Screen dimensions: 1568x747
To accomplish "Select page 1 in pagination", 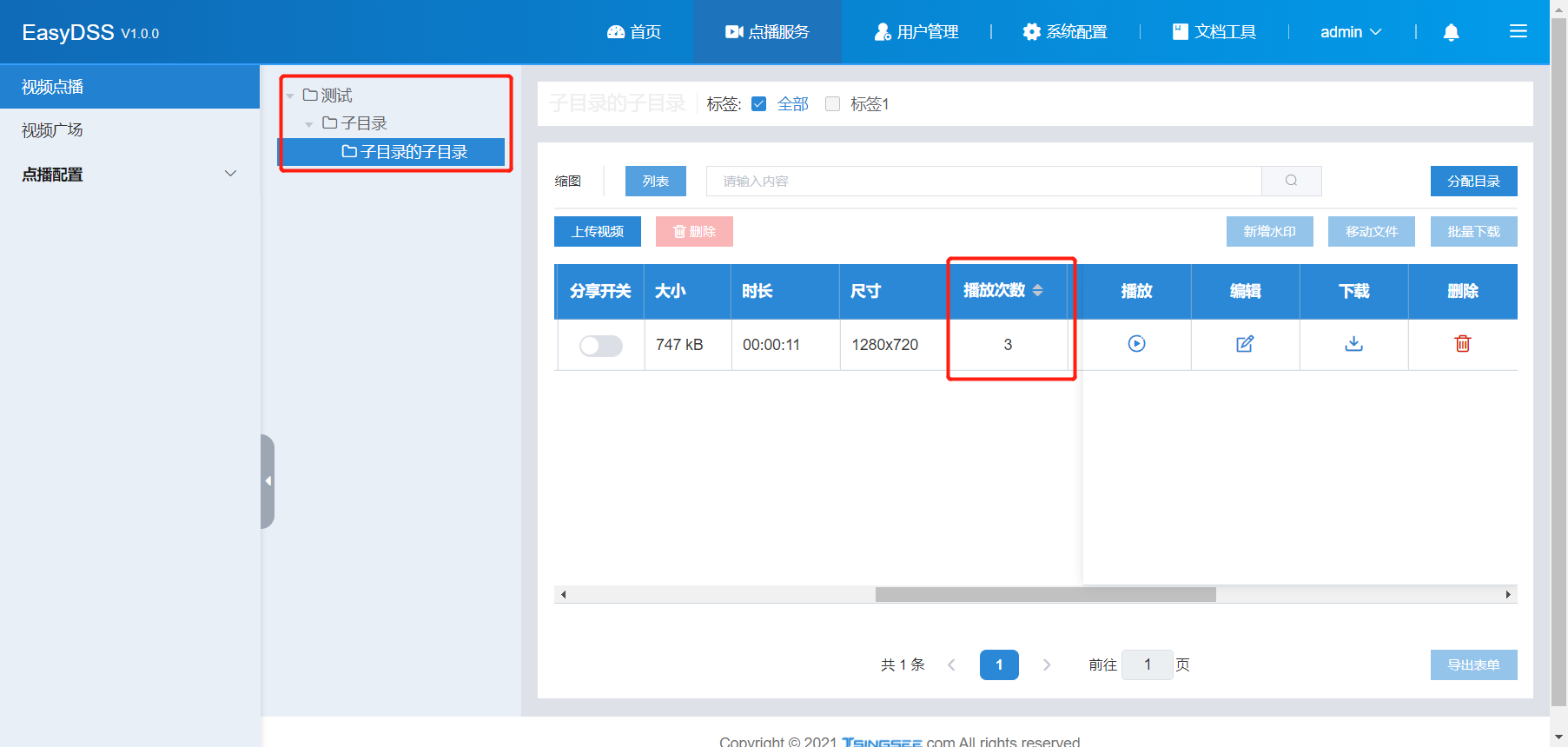I will (x=999, y=664).
